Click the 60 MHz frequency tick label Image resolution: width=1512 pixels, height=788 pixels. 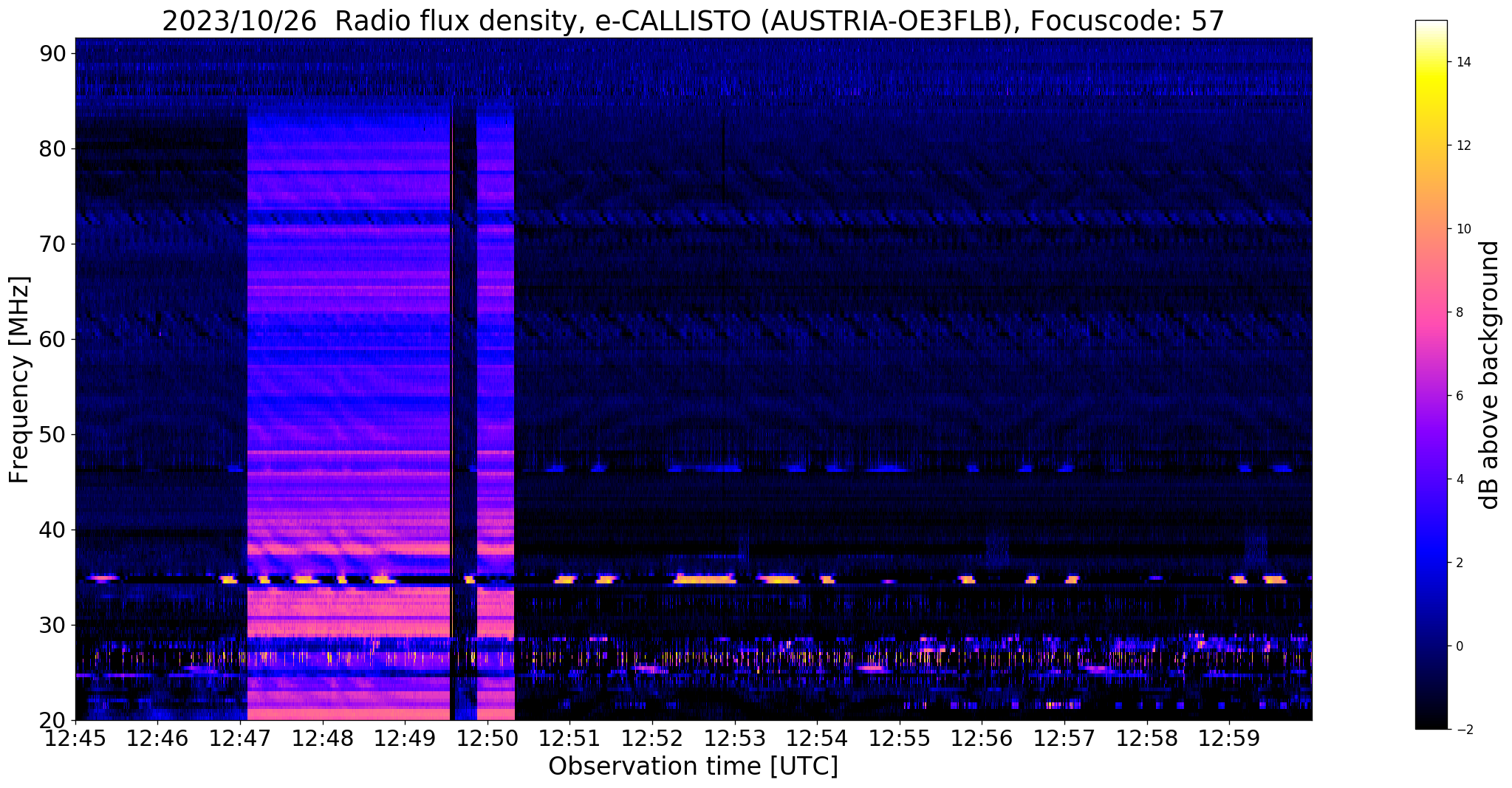click(54, 339)
